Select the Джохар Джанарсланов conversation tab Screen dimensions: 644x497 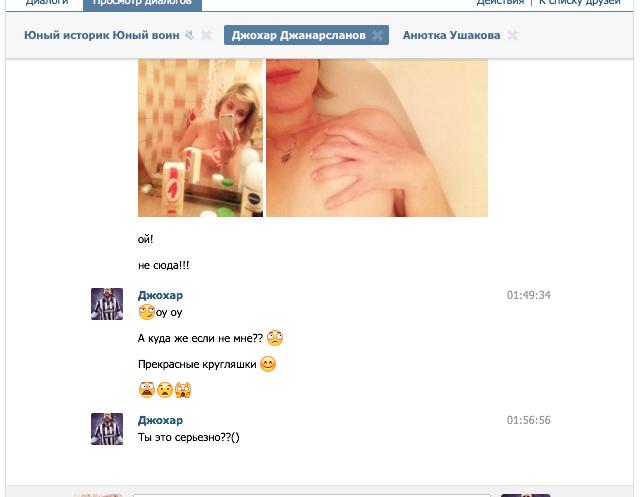299,35
